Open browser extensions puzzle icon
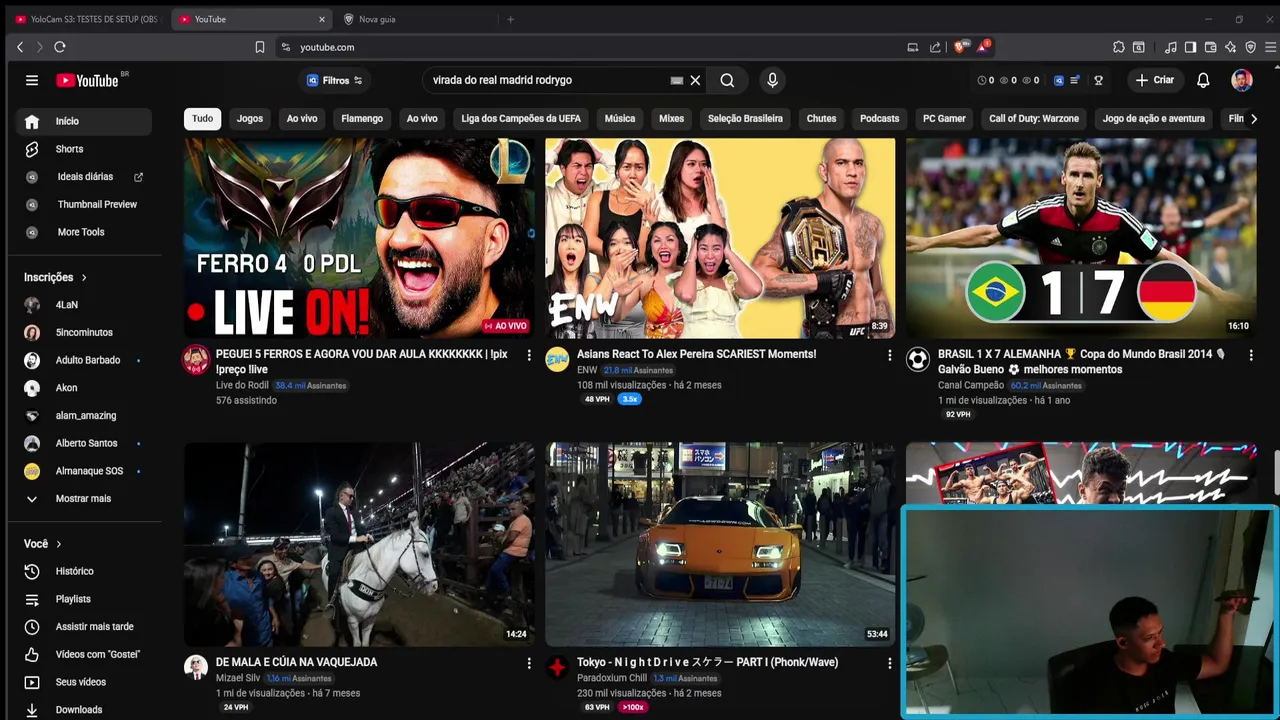 tap(1118, 47)
